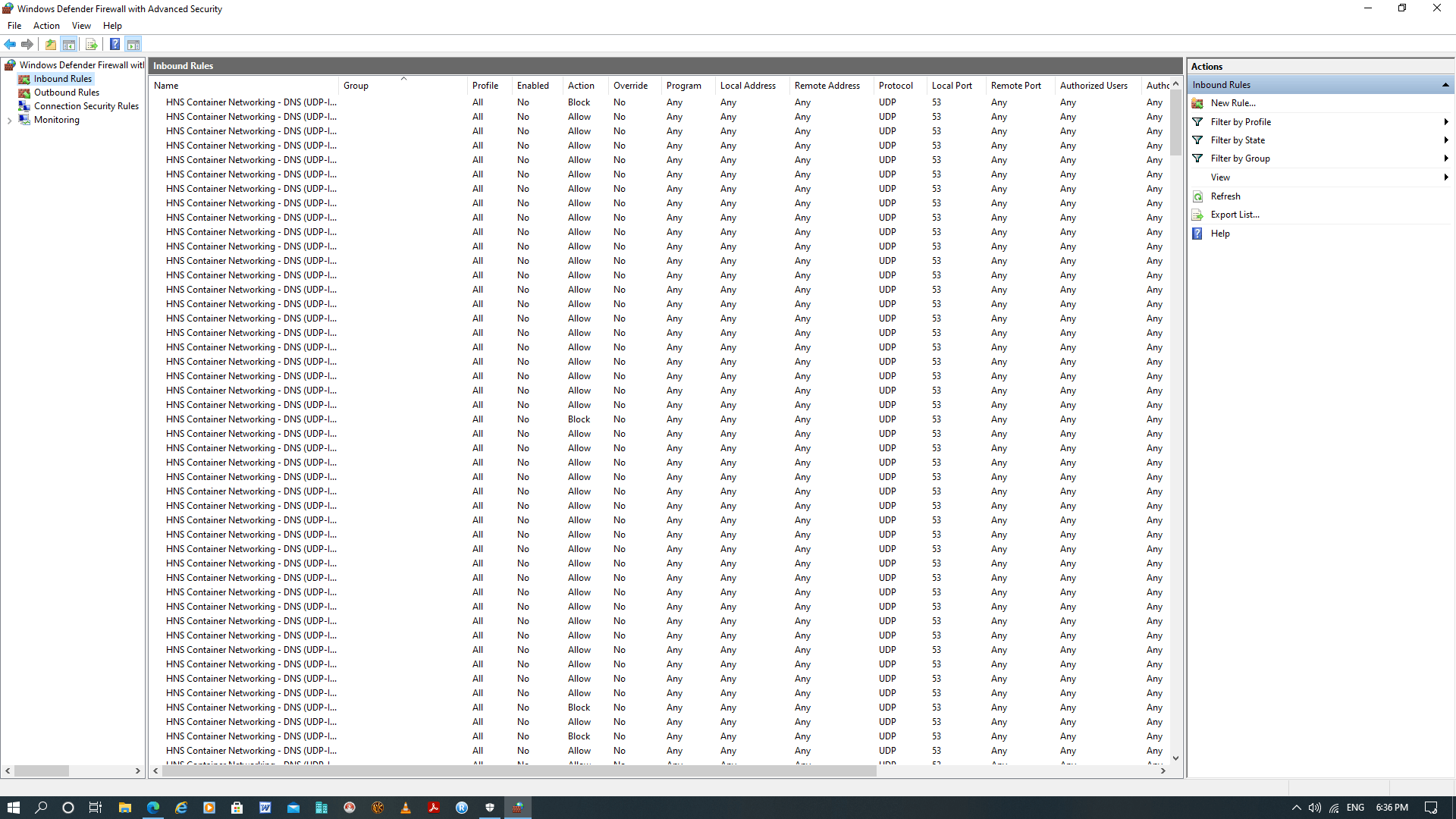Sort by the Name column header
The width and height of the screenshot is (1456, 819).
coord(243,86)
